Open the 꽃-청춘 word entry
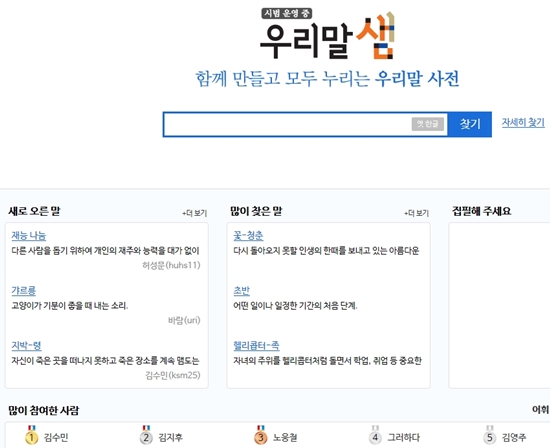This screenshot has width=550, height=448. point(248,235)
